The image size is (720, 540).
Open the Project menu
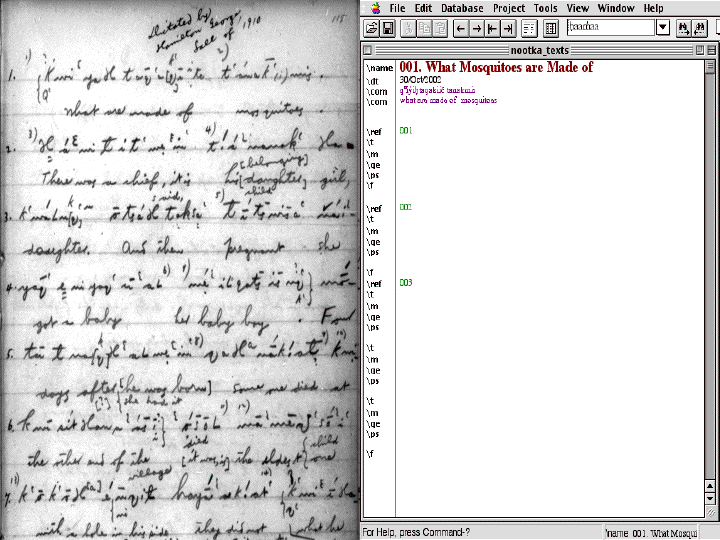tap(509, 8)
